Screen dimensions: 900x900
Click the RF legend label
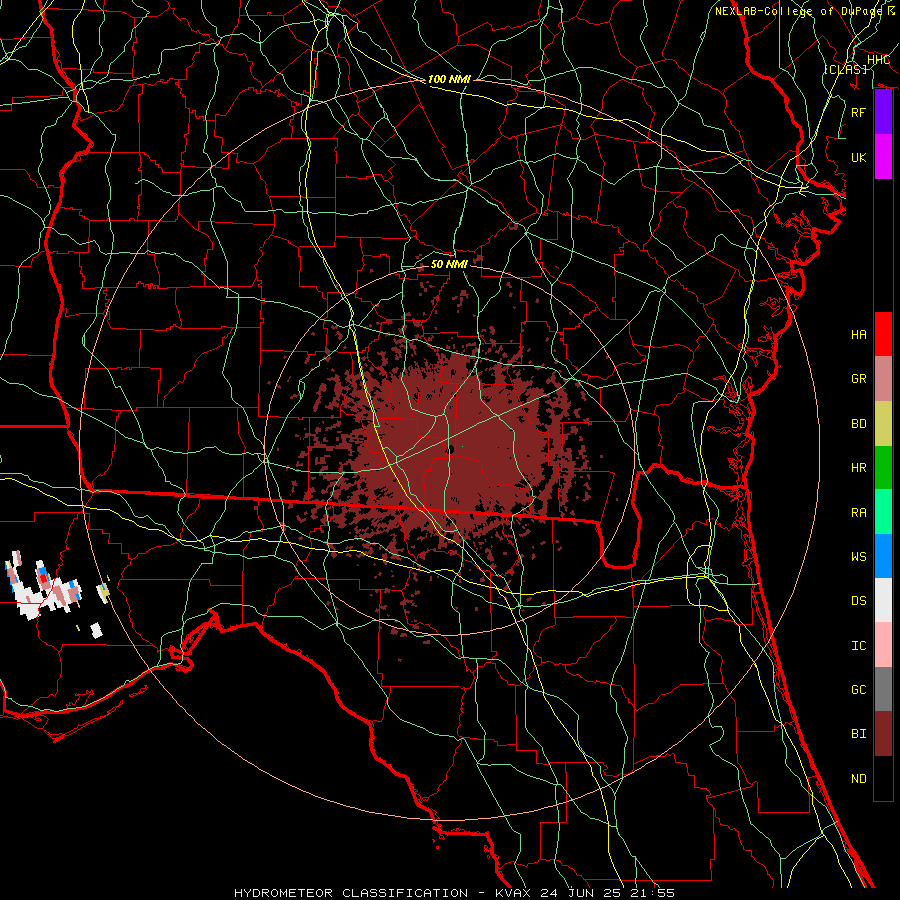point(858,112)
